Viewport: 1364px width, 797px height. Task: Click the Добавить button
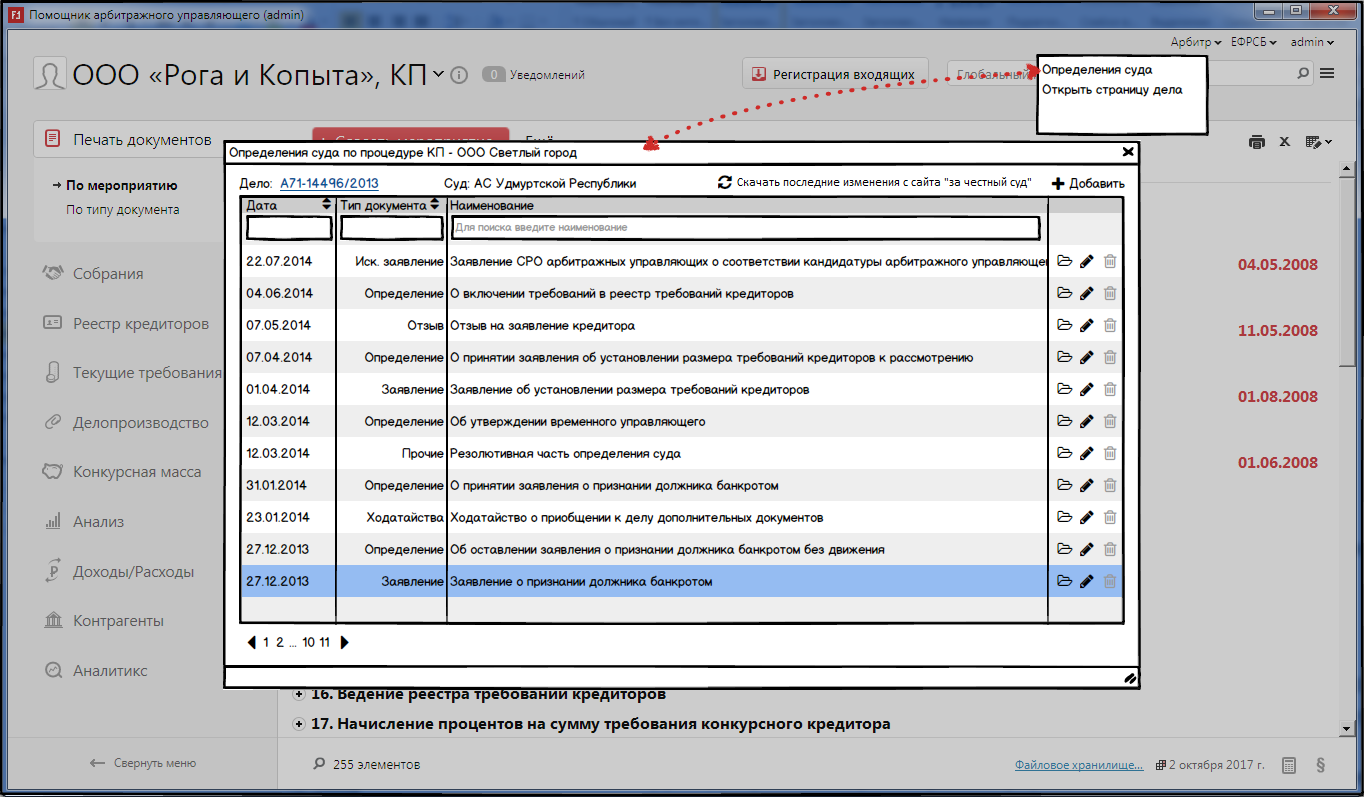point(1088,184)
